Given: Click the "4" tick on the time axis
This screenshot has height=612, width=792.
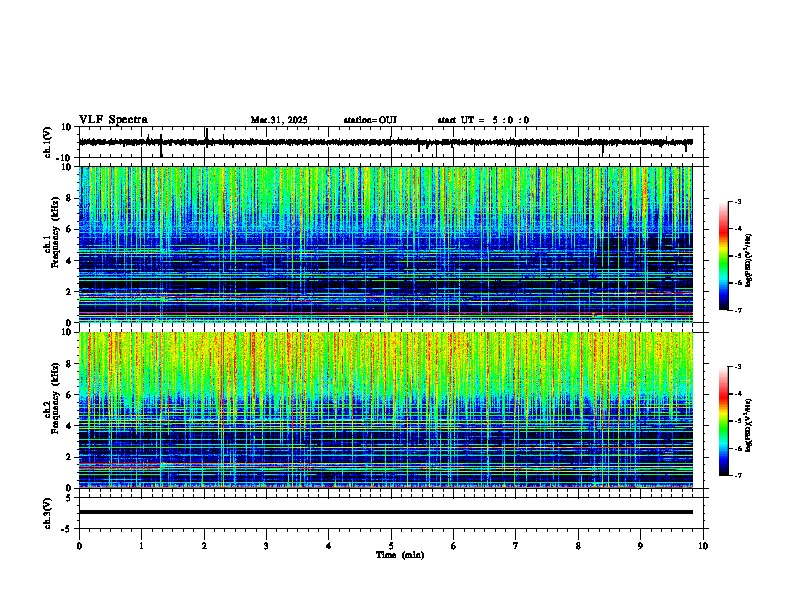Looking at the screenshot, I should (329, 546).
